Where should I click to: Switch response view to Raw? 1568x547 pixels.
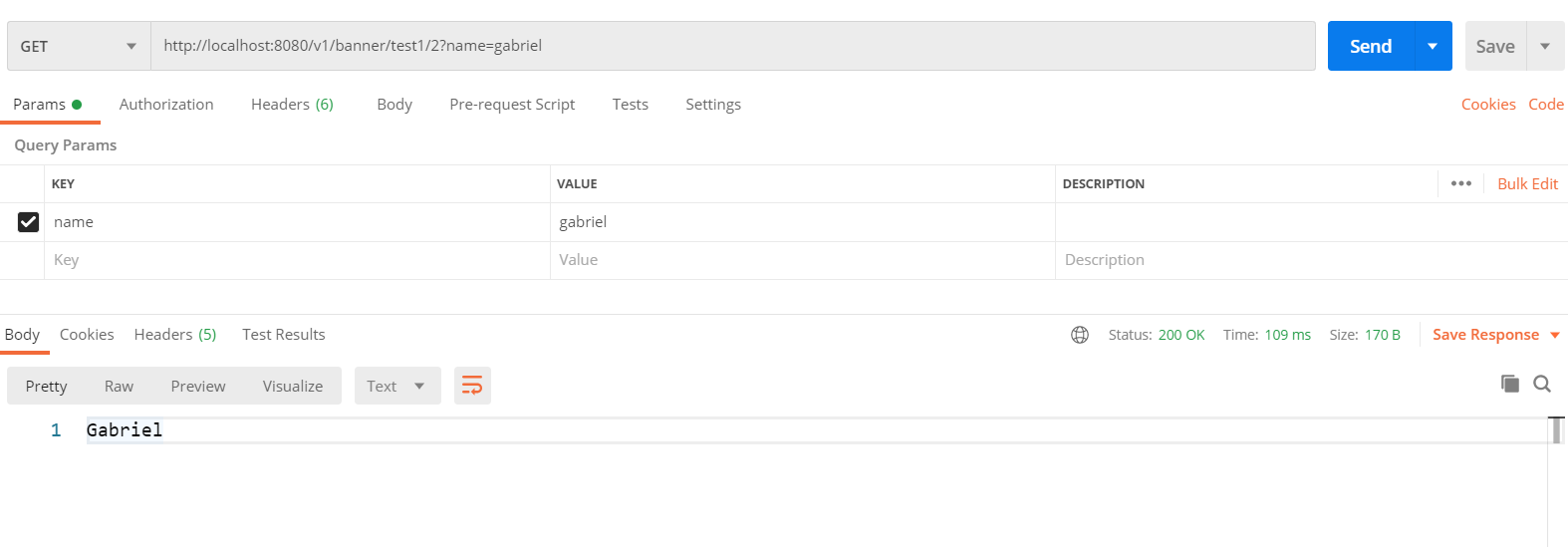tap(119, 386)
